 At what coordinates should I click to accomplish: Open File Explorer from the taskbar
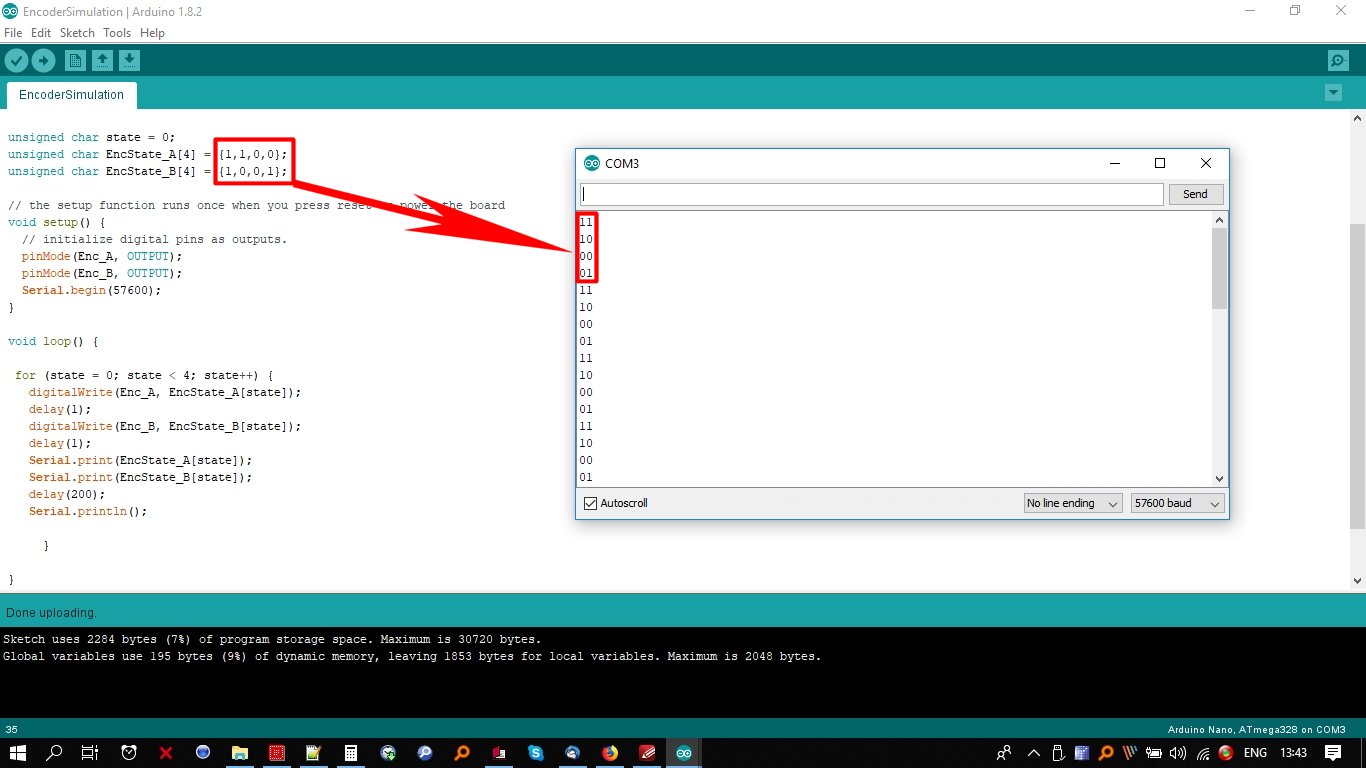pos(240,753)
